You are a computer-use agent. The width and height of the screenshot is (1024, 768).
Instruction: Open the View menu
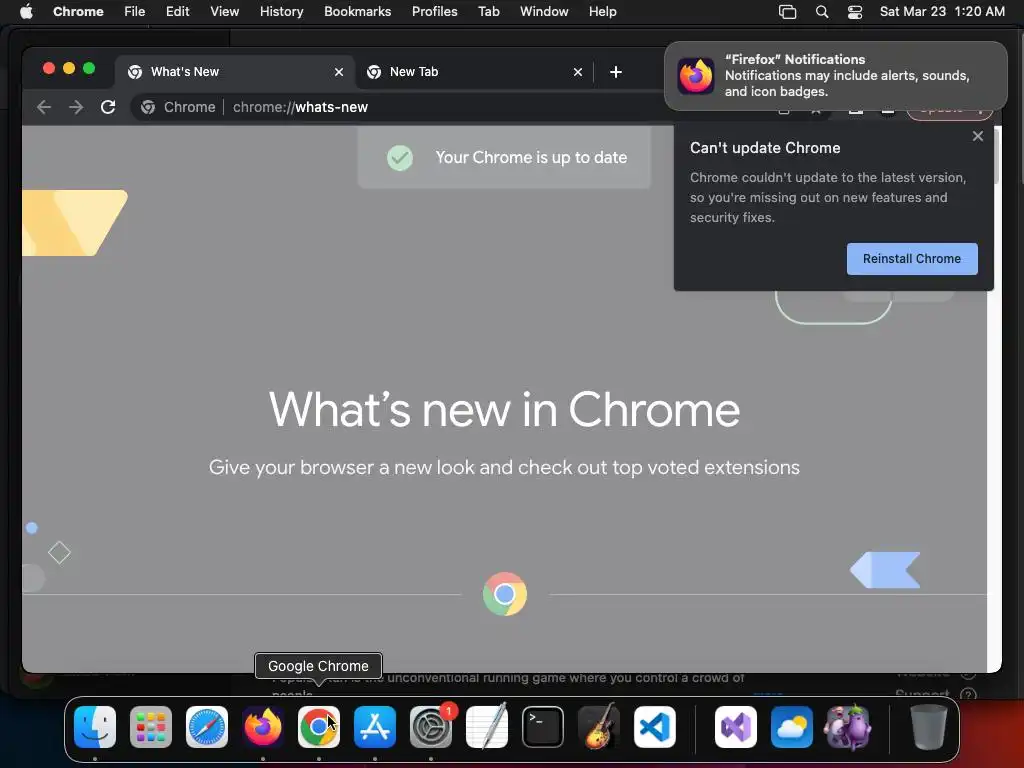point(225,12)
